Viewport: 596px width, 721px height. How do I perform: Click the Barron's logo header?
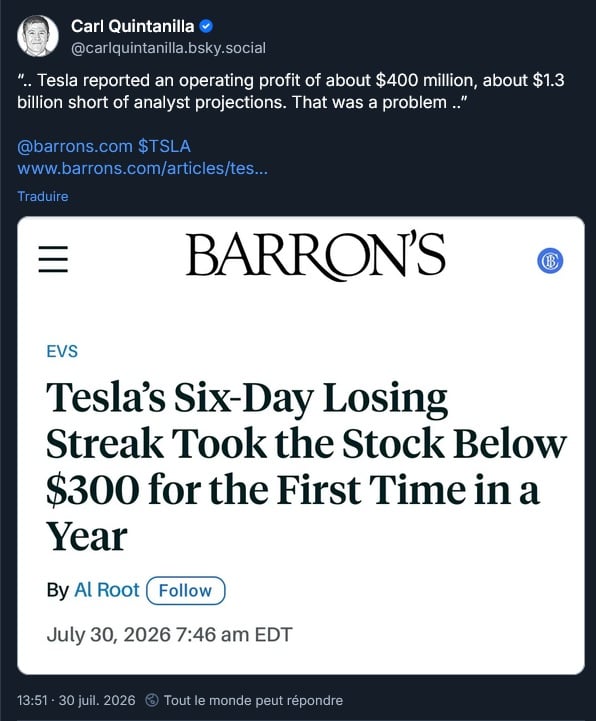coord(315,257)
